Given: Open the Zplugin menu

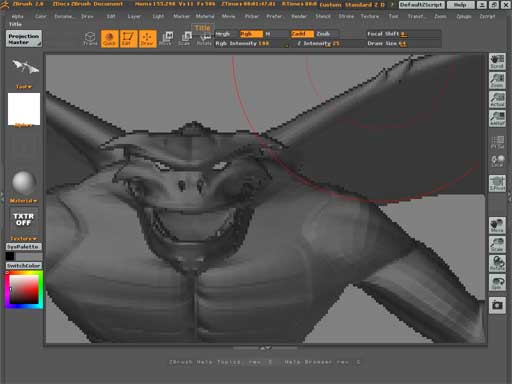Looking at the screenshot, I should [464, 16].
